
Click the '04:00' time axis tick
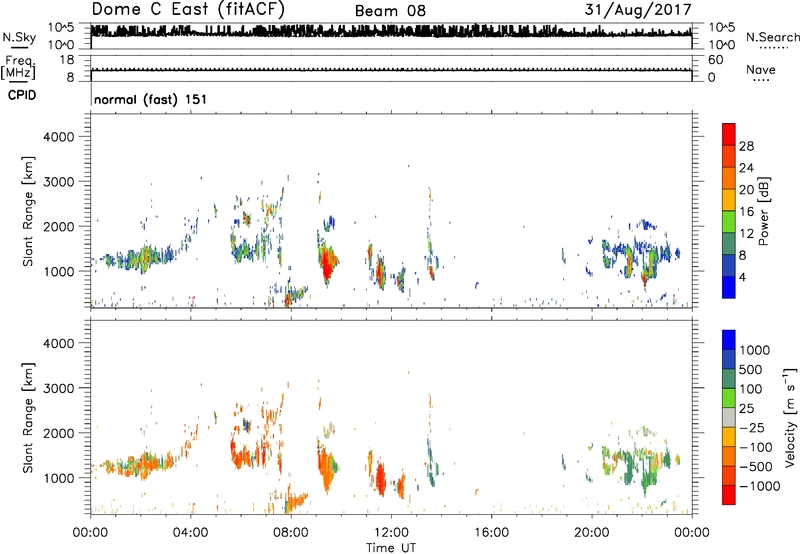(190, 533)
